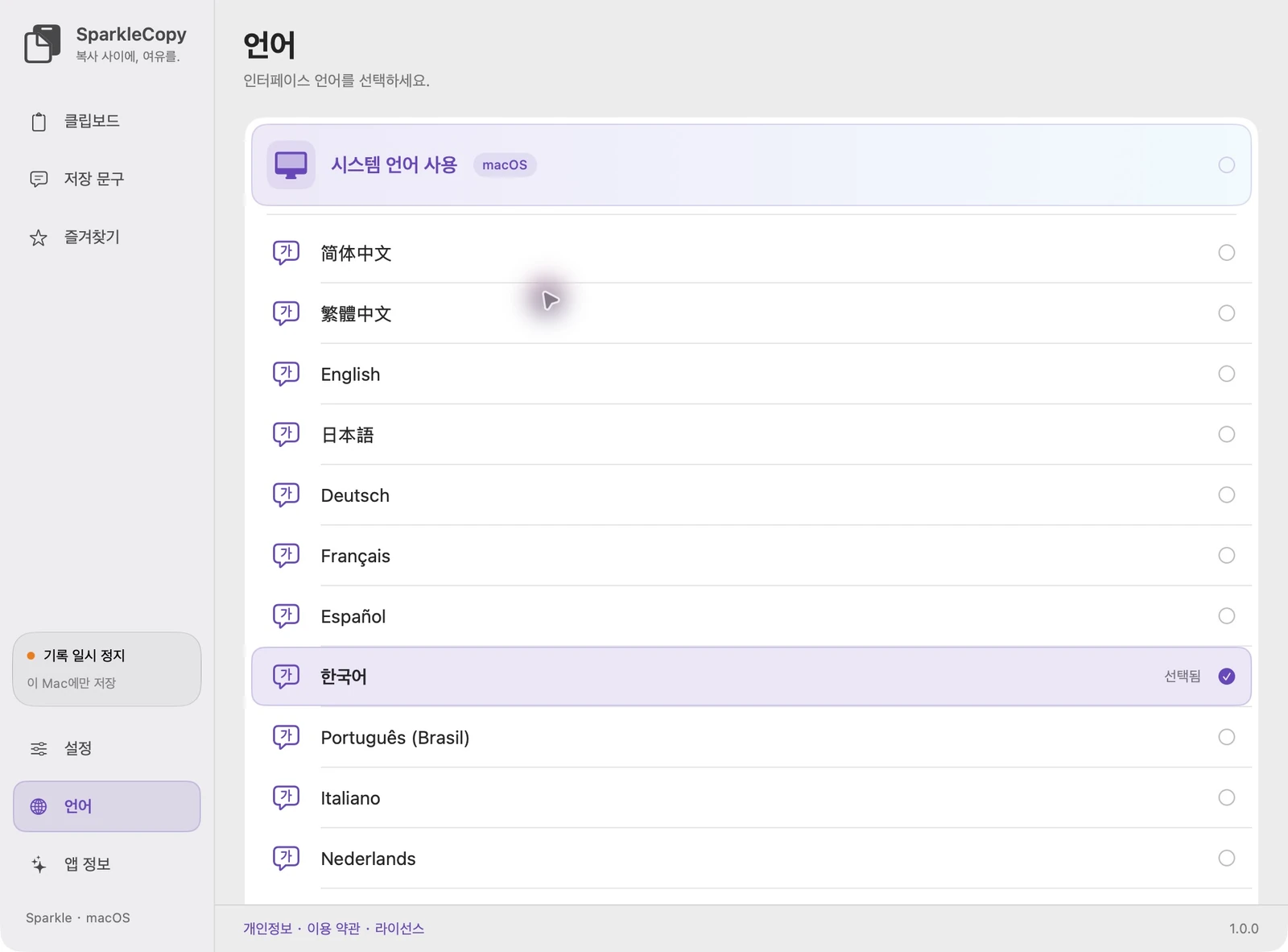This screenshot has width=1288, height=952.
Task: Select the Italiano radio button
Action: [x=1226, y=797]
